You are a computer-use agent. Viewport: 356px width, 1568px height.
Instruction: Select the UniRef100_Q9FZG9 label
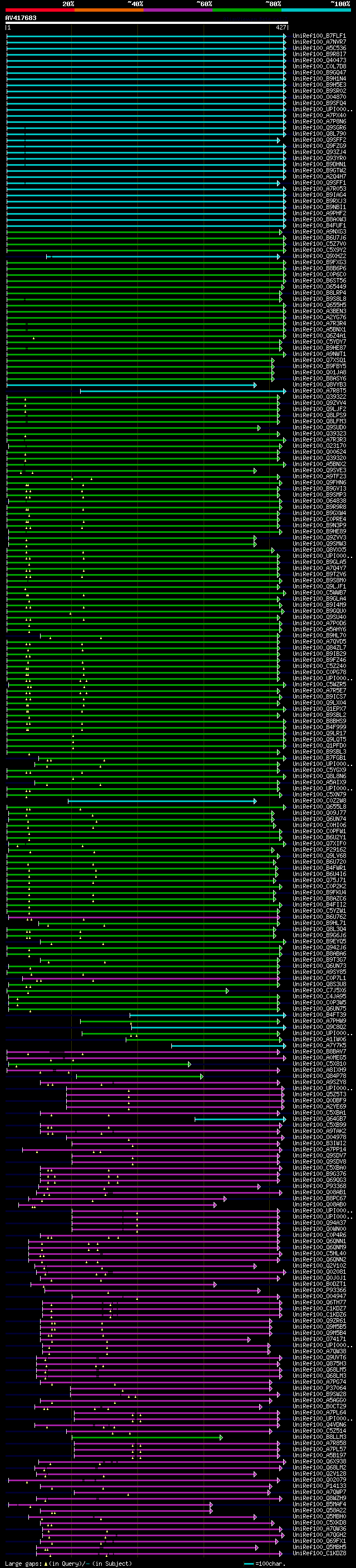[319, 146]
